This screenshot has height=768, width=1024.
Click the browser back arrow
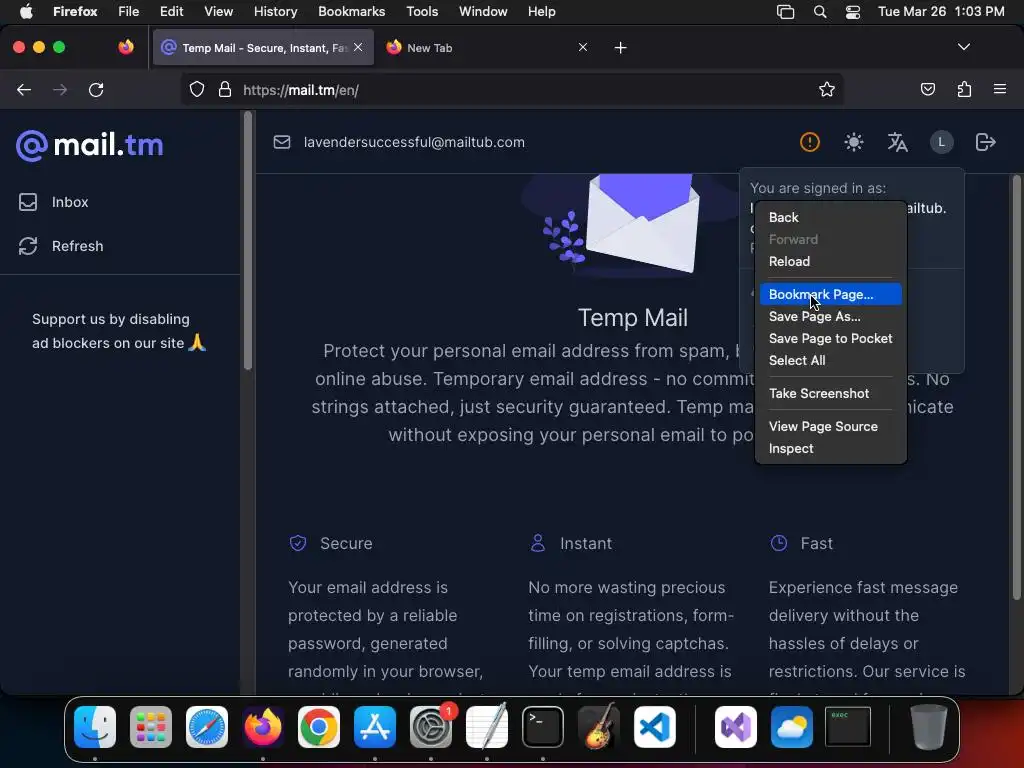pos(24,89)
